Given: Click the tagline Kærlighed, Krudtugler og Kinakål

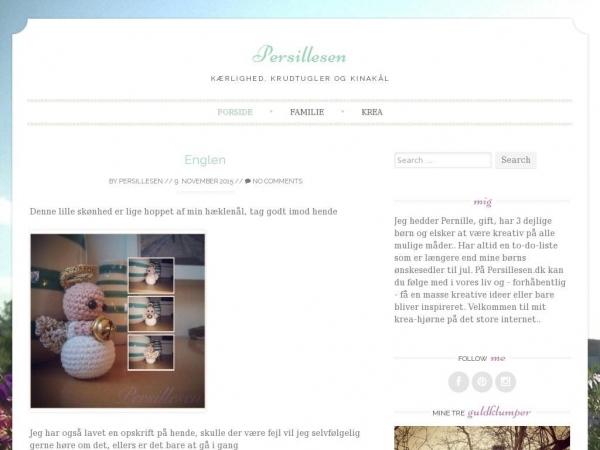Looking at the screenshot, I should click(300, 78).
